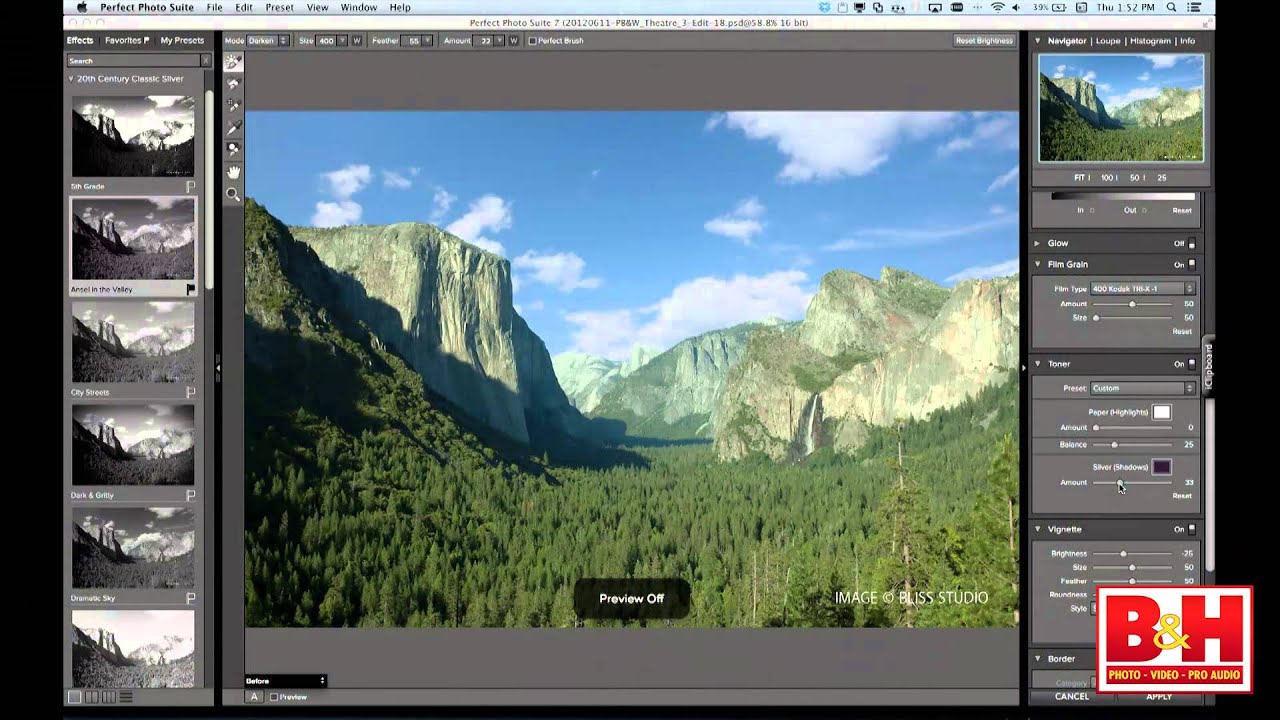Switch browser to single column view
Screen dimensions: 1280x720
click(74, 697)
